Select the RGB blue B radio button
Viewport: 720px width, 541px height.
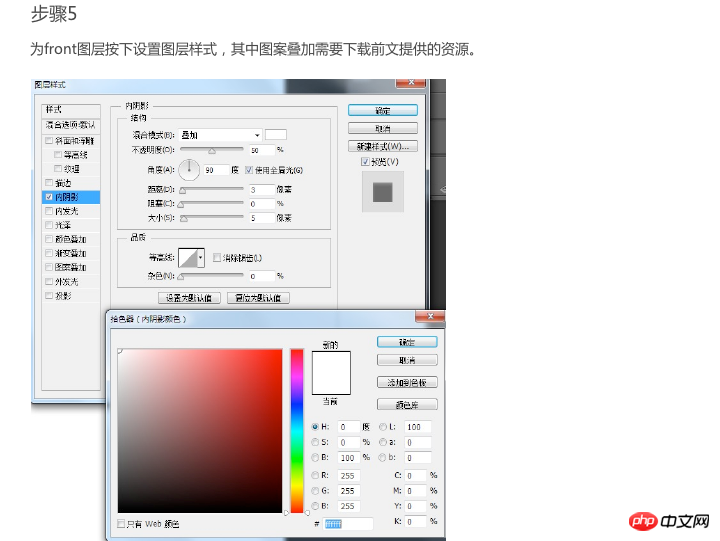(x=315, y=506)
